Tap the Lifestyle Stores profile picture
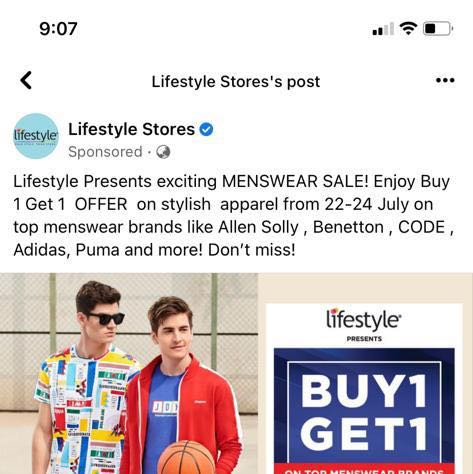This screenshot has height=474, width=473. (x=36, y=136)
